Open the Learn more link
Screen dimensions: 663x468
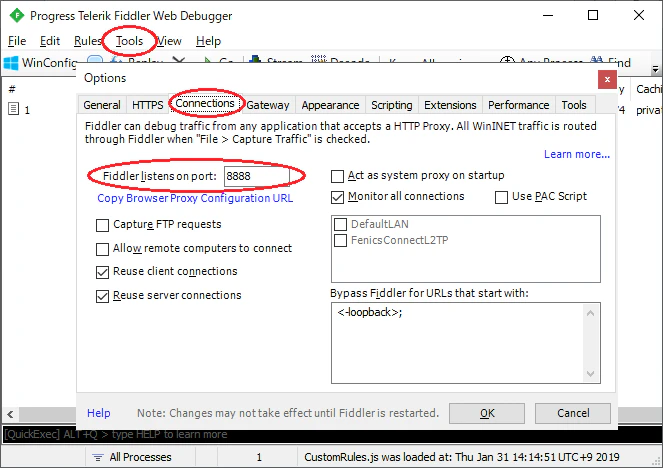point(577,154)
